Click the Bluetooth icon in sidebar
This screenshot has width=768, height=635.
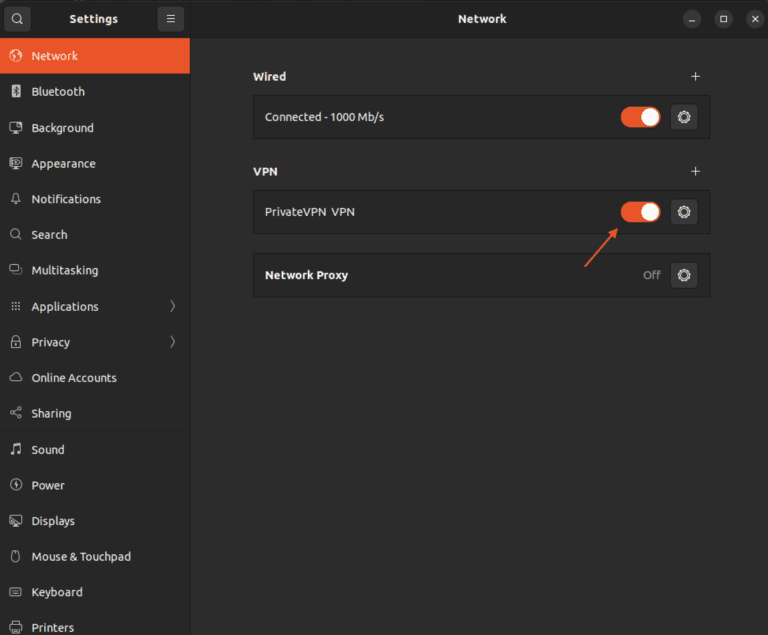coord(16,91)
